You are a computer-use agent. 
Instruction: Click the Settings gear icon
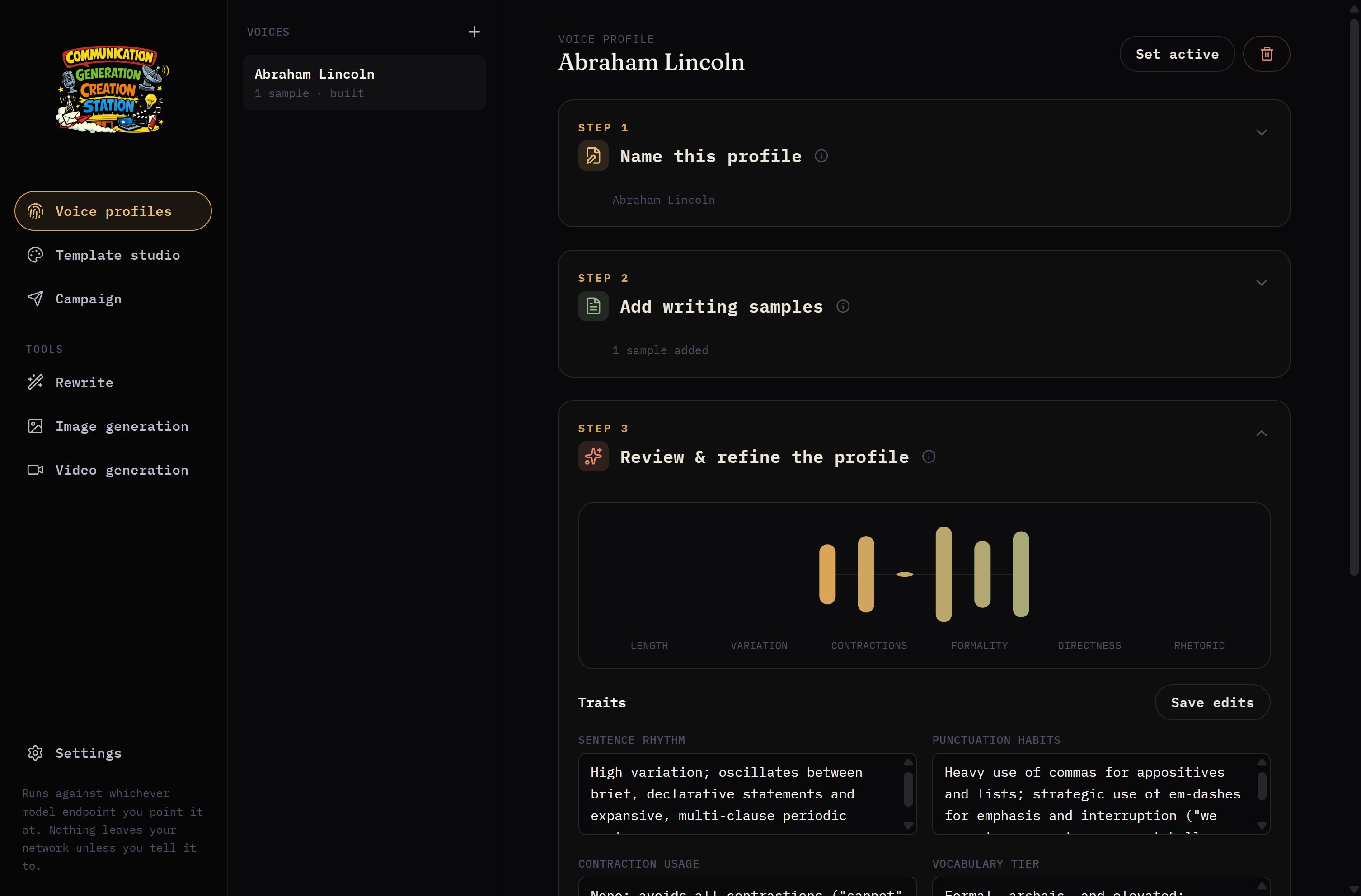[x=35, y=752]
